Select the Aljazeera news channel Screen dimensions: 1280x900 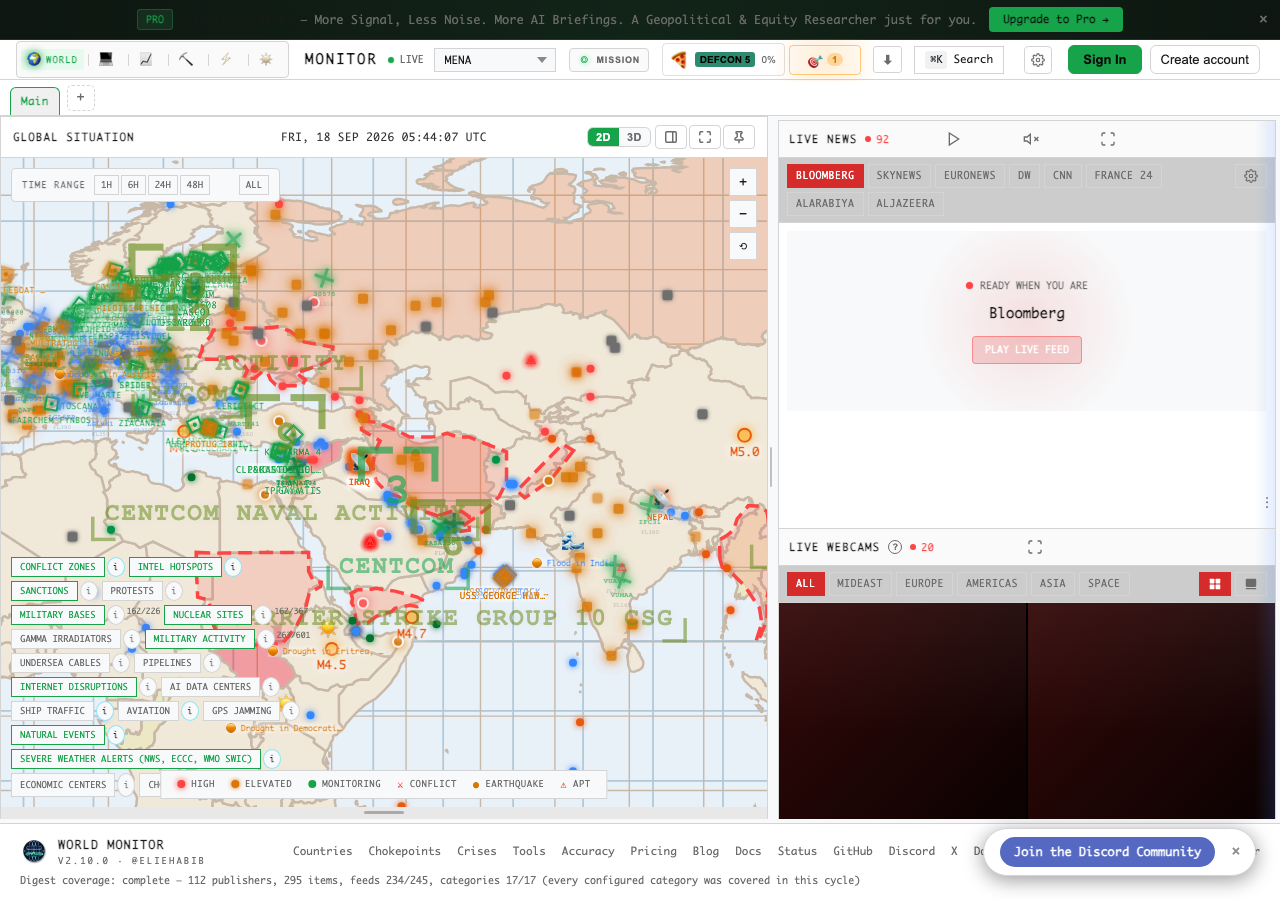[905, 204]
